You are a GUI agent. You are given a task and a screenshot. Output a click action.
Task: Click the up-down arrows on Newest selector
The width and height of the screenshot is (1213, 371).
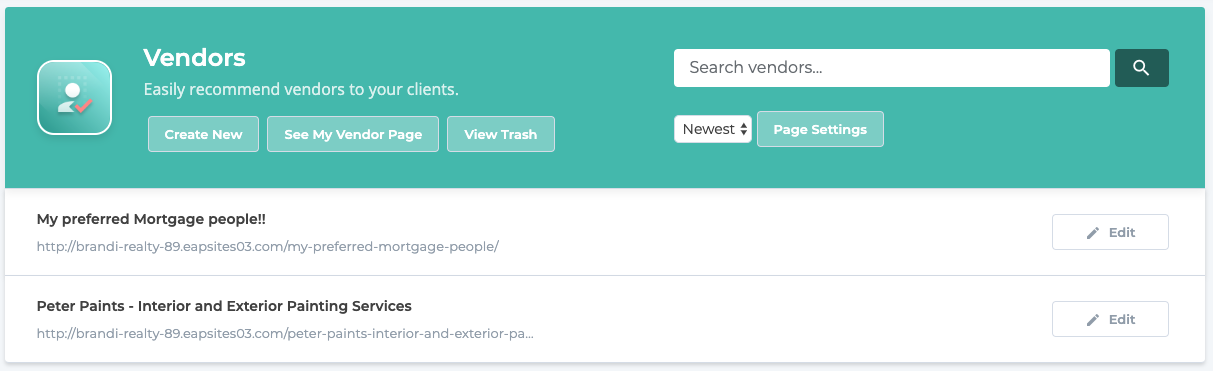tap(743, 129)
